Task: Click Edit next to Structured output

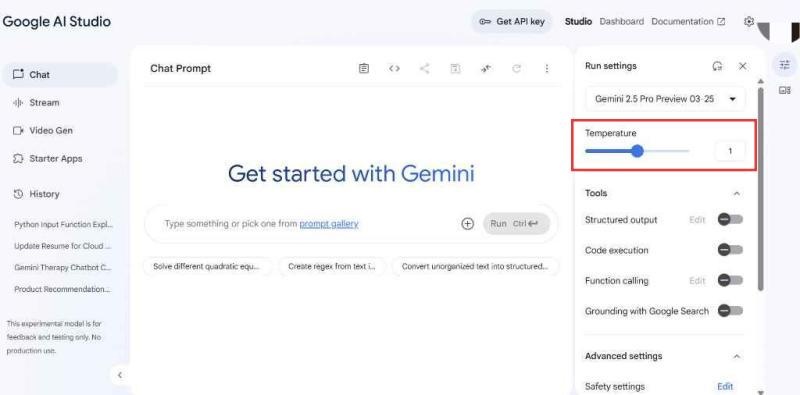Action: point(697,220)
